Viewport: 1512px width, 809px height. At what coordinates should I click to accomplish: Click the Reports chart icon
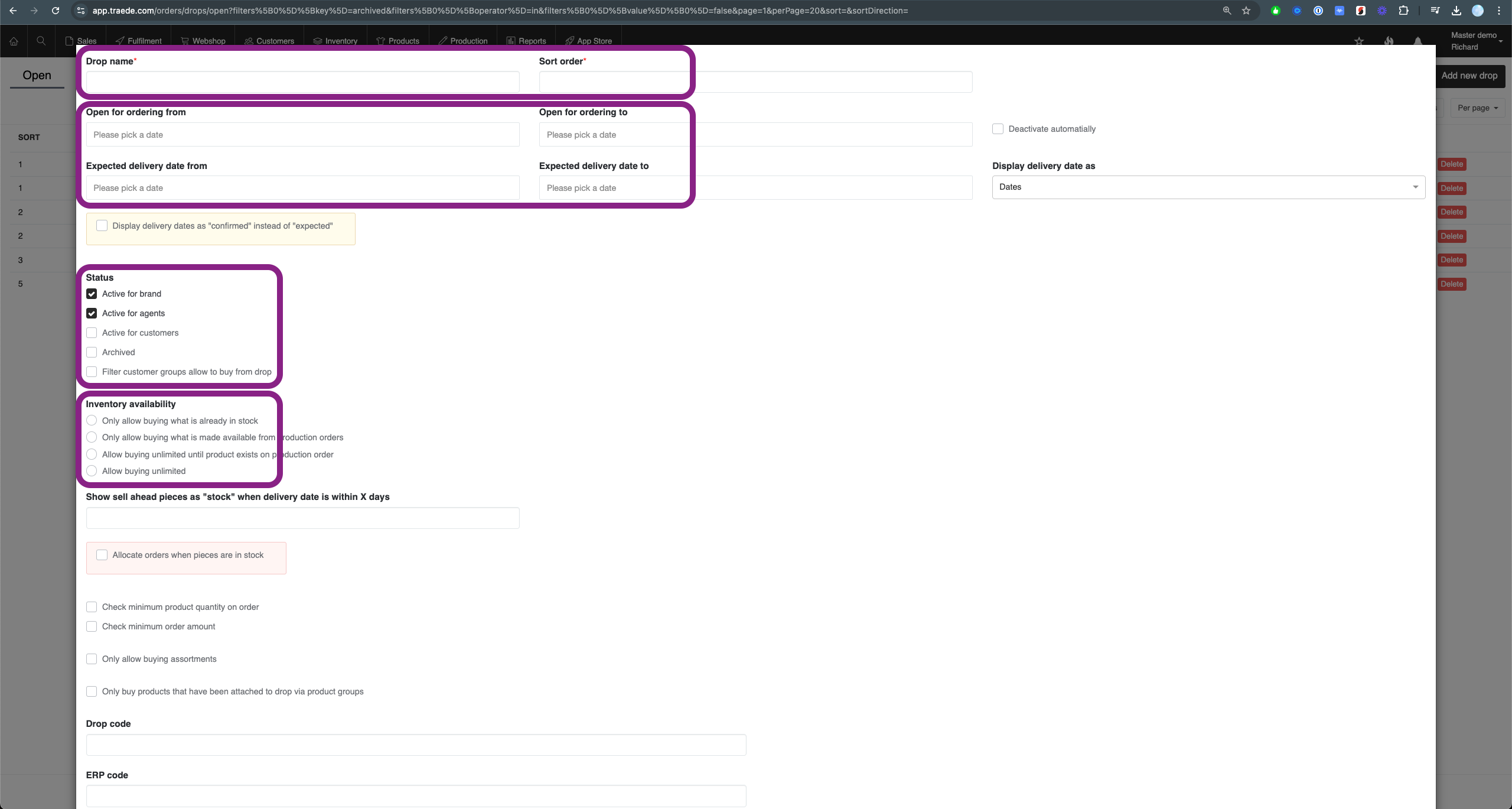coord(511,41)
